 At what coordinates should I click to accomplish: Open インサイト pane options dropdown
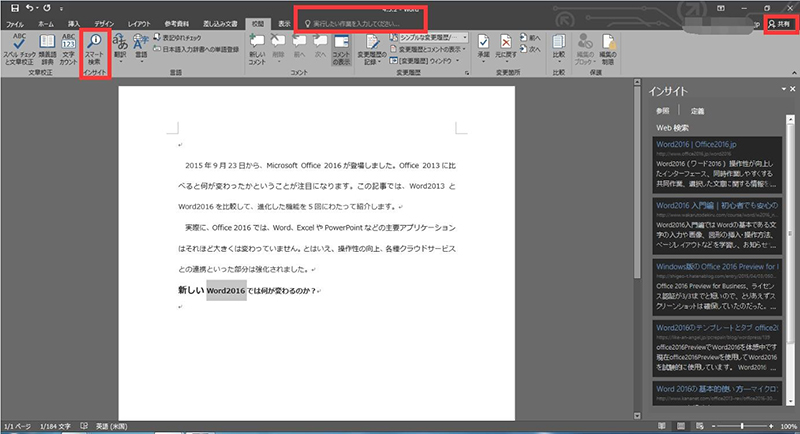click(784, 89)
